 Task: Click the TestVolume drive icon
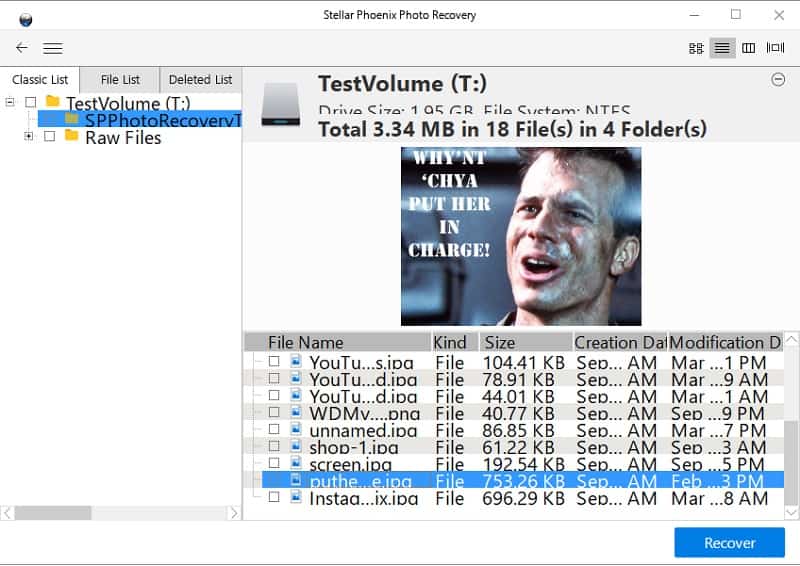point(281,105)
